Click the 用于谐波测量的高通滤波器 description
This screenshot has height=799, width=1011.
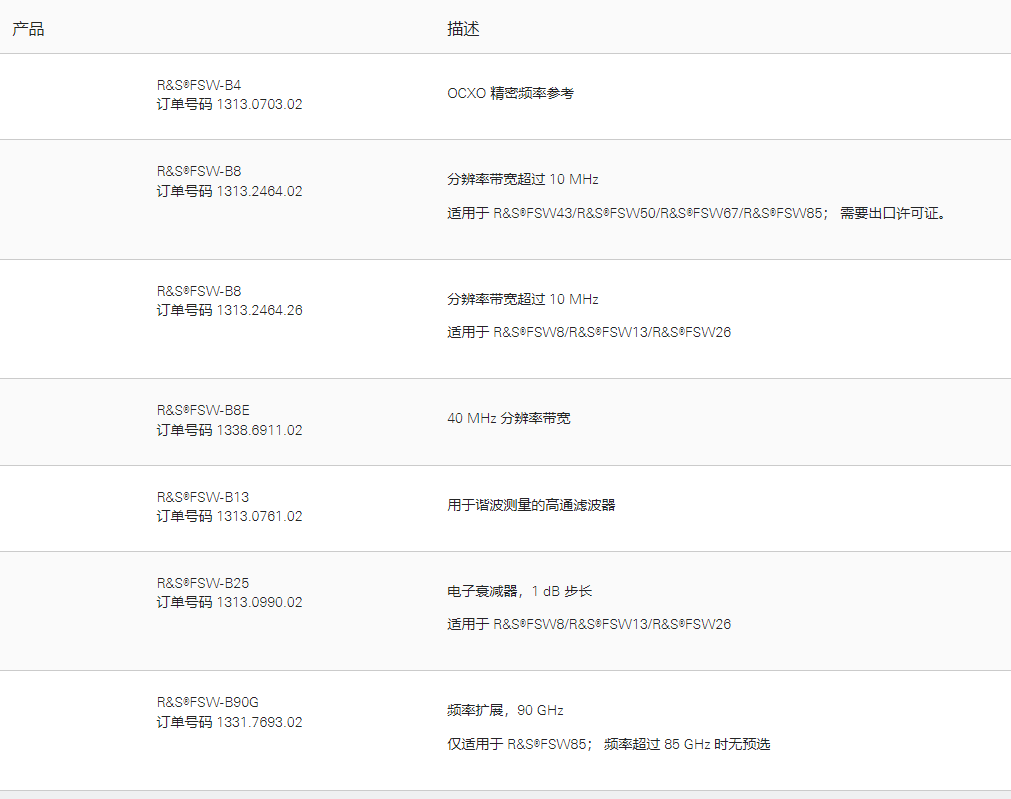click(x=531, y=505)
